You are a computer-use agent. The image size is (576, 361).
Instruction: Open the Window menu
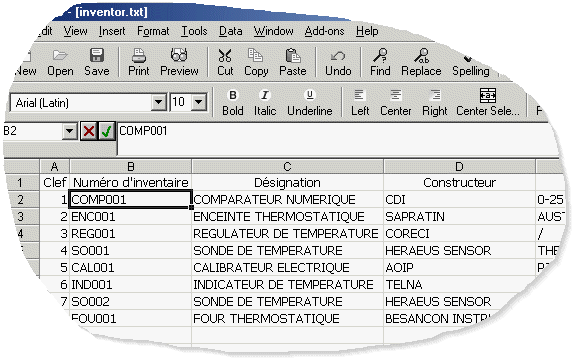click(273, 31)
